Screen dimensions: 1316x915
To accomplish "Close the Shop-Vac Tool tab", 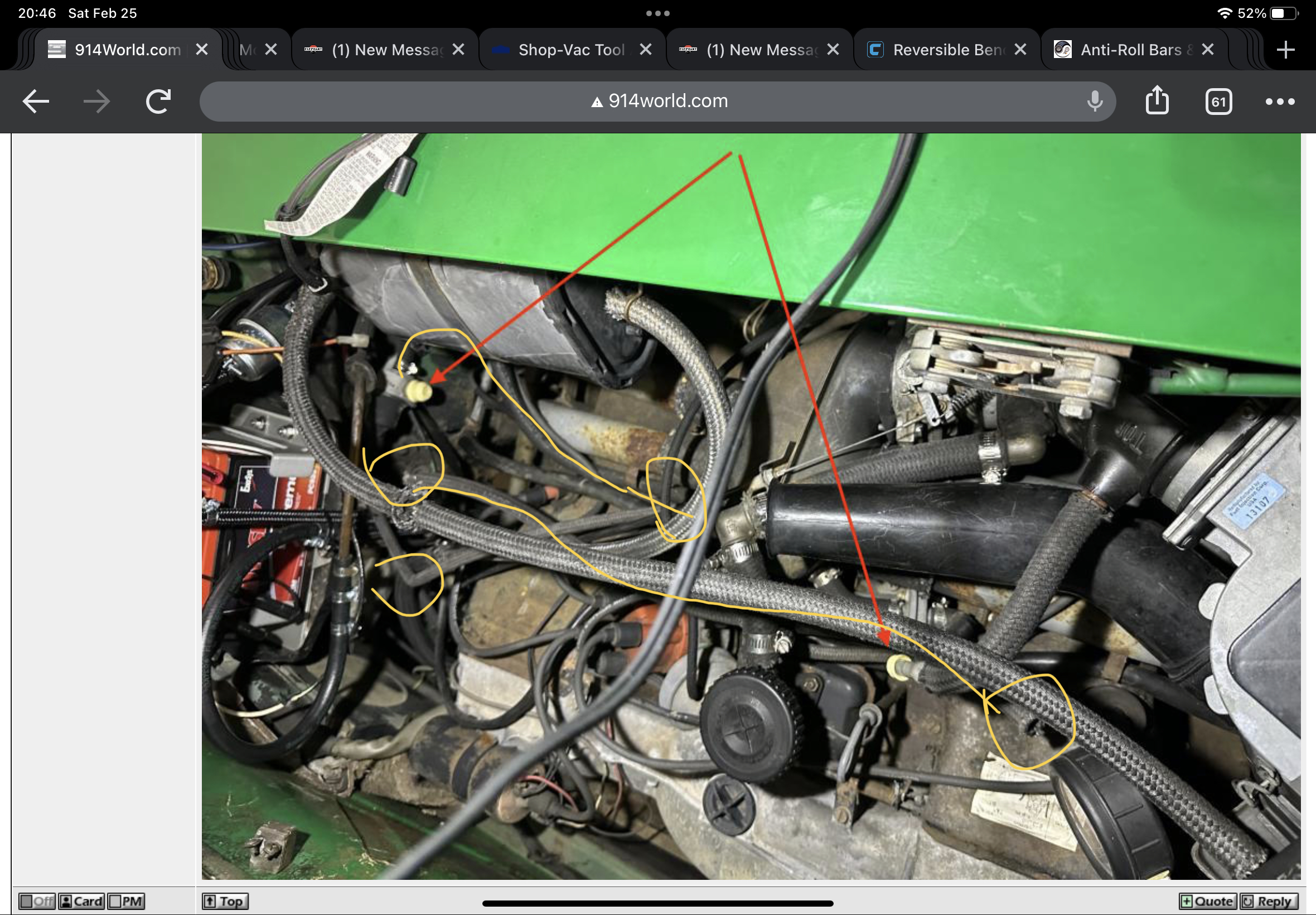I will (x=646, y=50).
